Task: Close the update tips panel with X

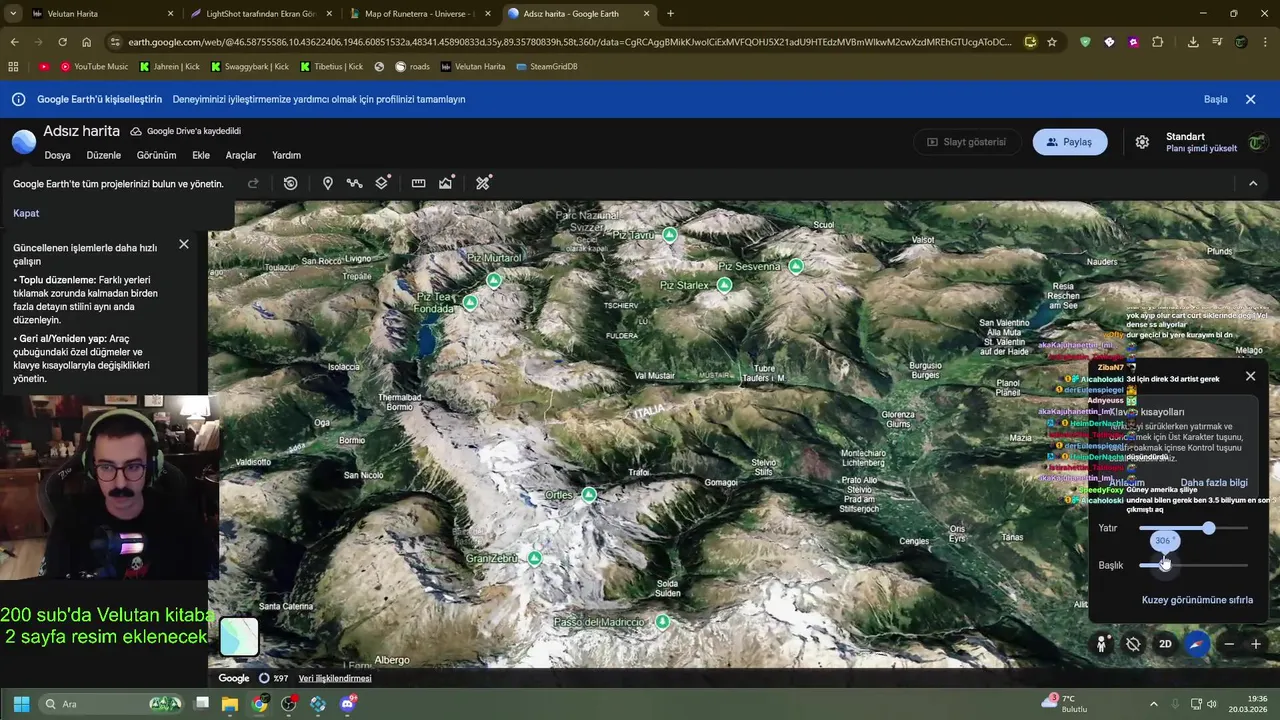Action: click(184, 244)
